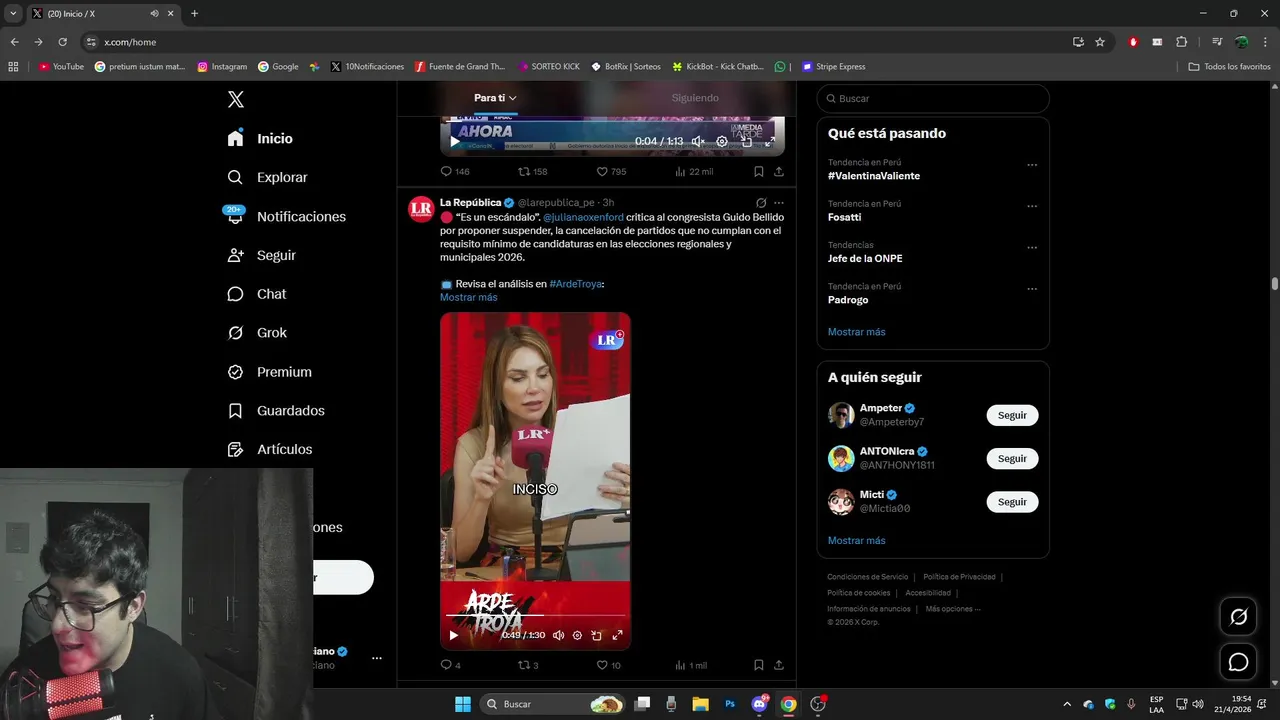
Task: Open options for Fosatti trend
Action: [1032, 206]
